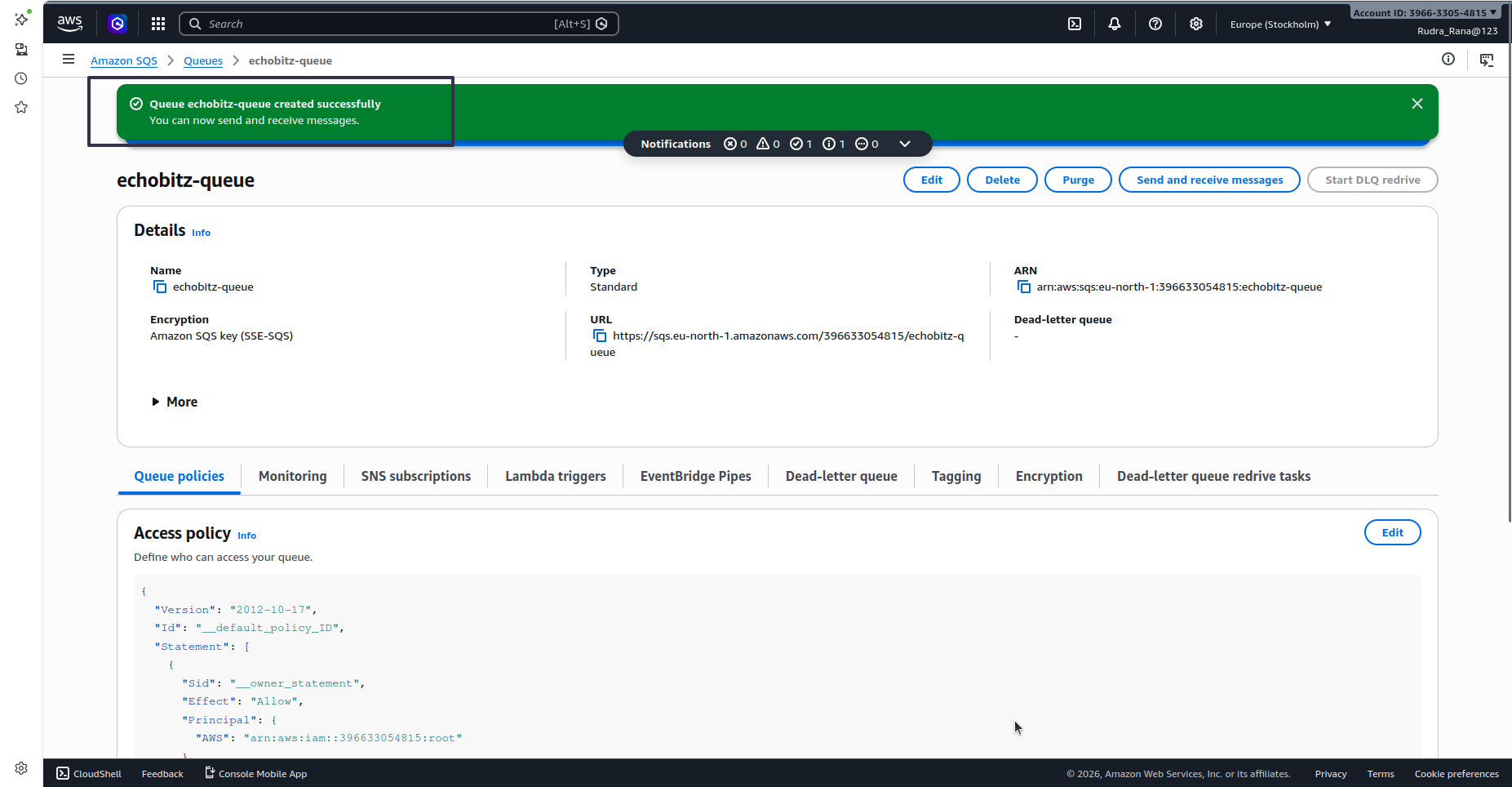Open the console settings gear in top bar
The image size is (1512, 787).
tap(1196, 24)
